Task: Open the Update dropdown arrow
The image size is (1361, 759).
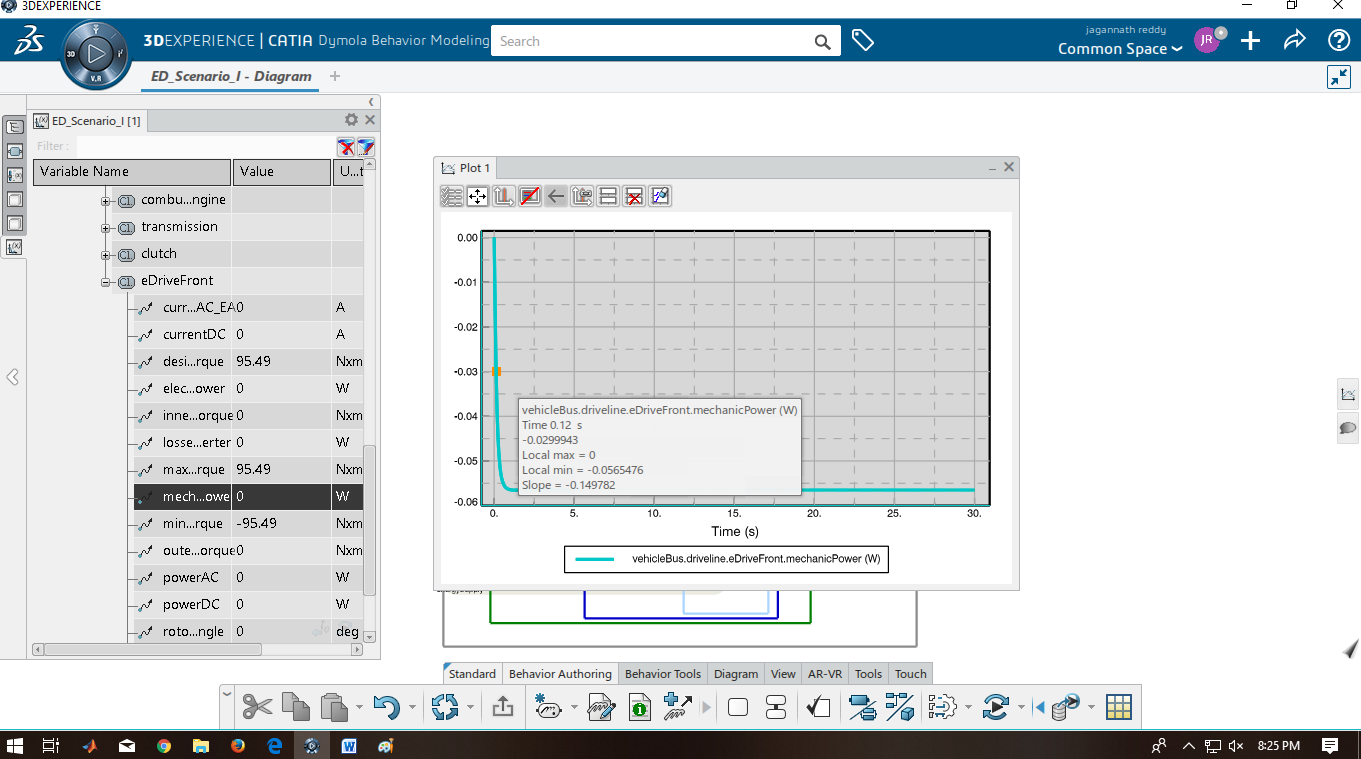Action: point(470,708)
